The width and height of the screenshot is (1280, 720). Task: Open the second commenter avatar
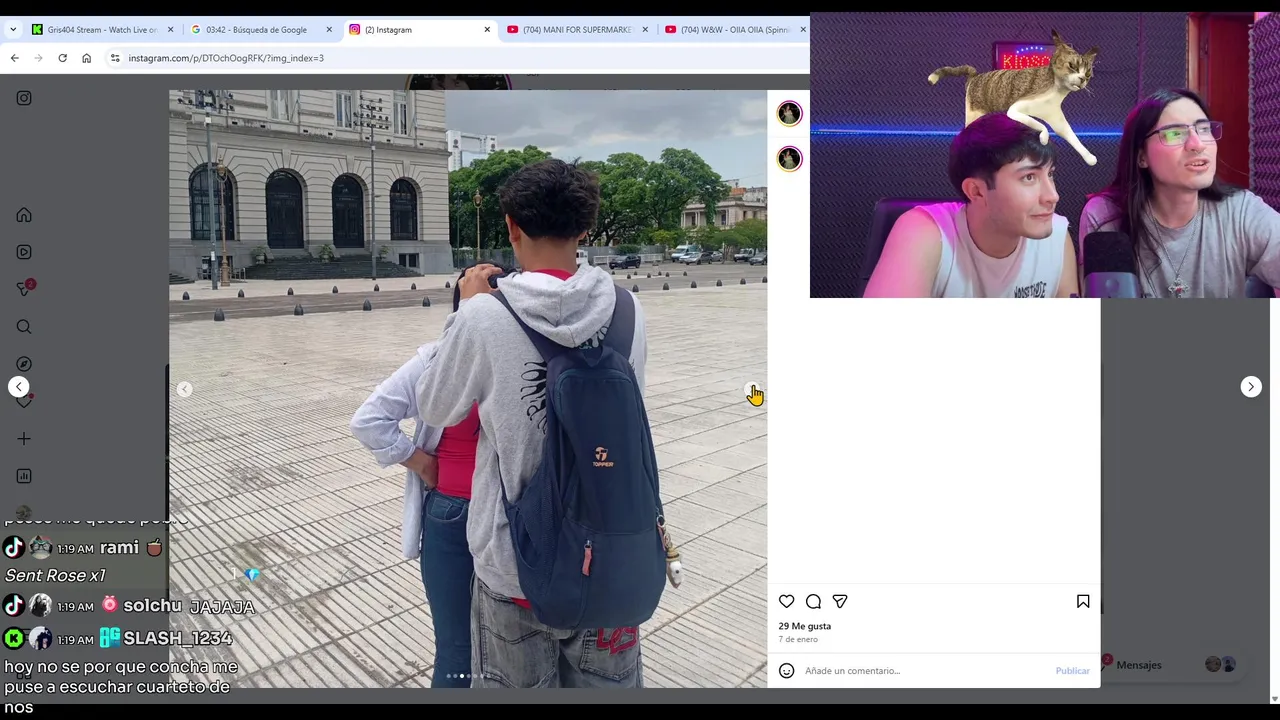click(x=790, y=158)
